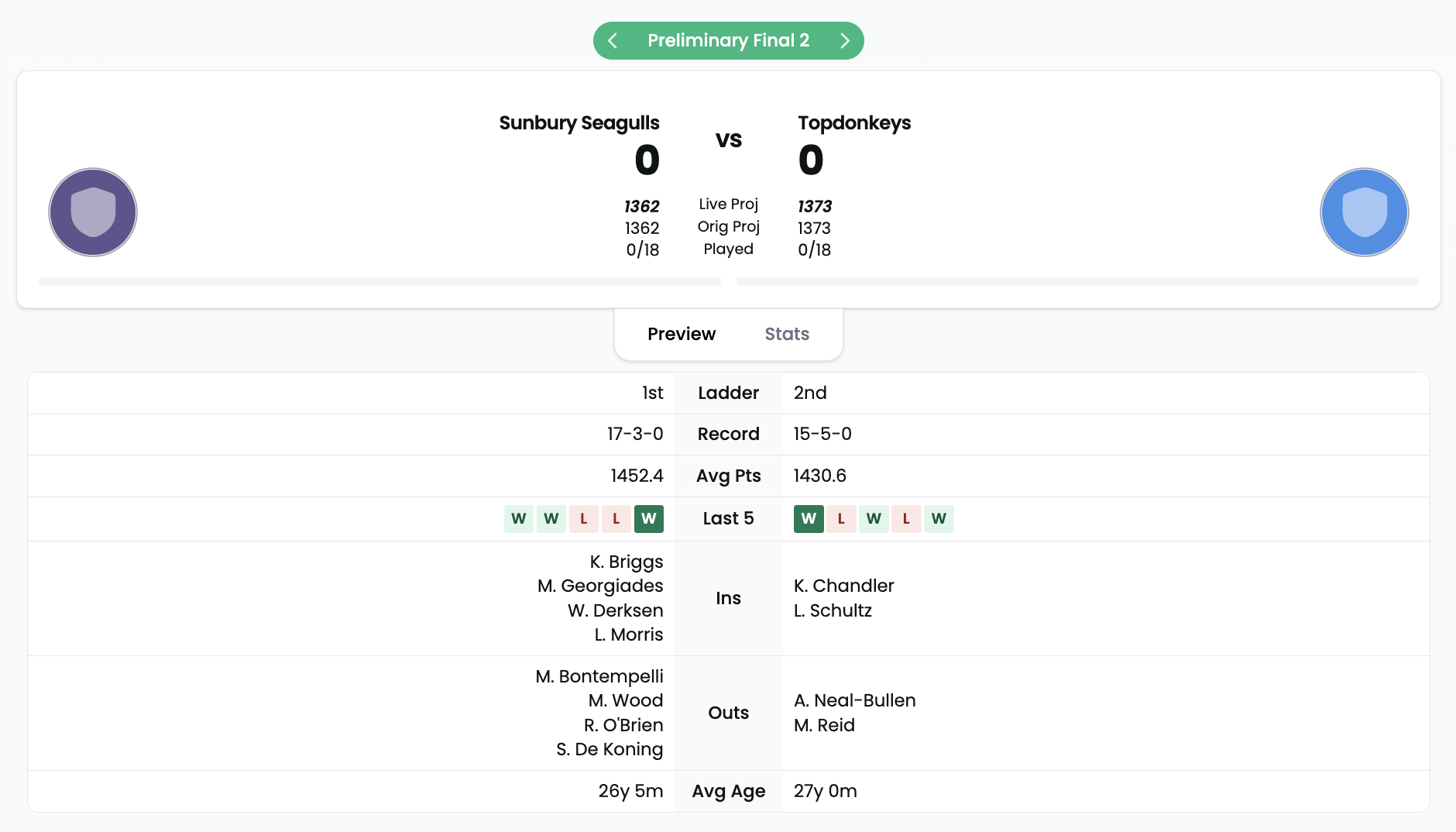
Task: Go to next round with right chevron
Action: click(x=845, y=41)
